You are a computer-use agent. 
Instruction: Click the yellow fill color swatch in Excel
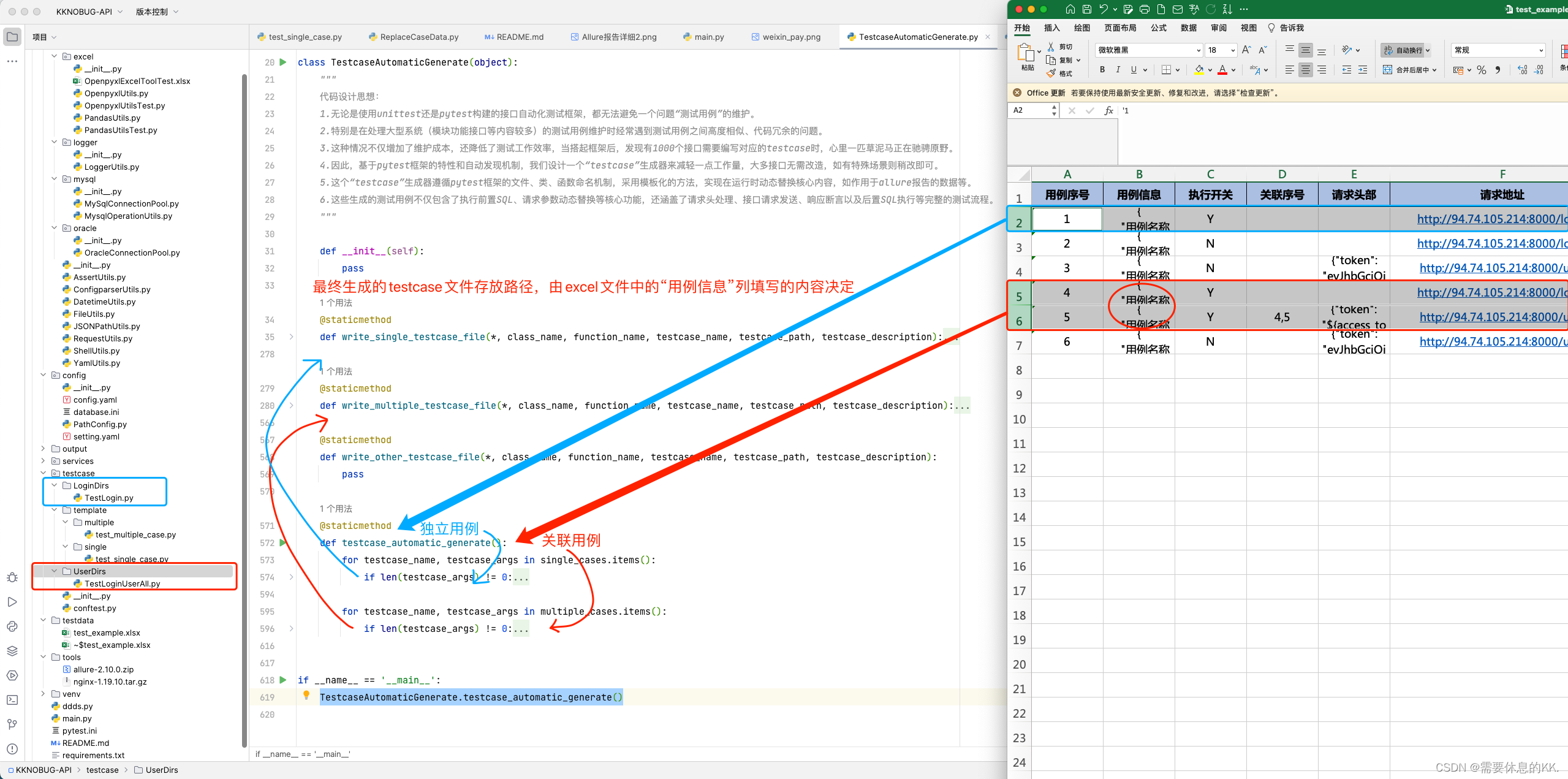click(1199, 70)
